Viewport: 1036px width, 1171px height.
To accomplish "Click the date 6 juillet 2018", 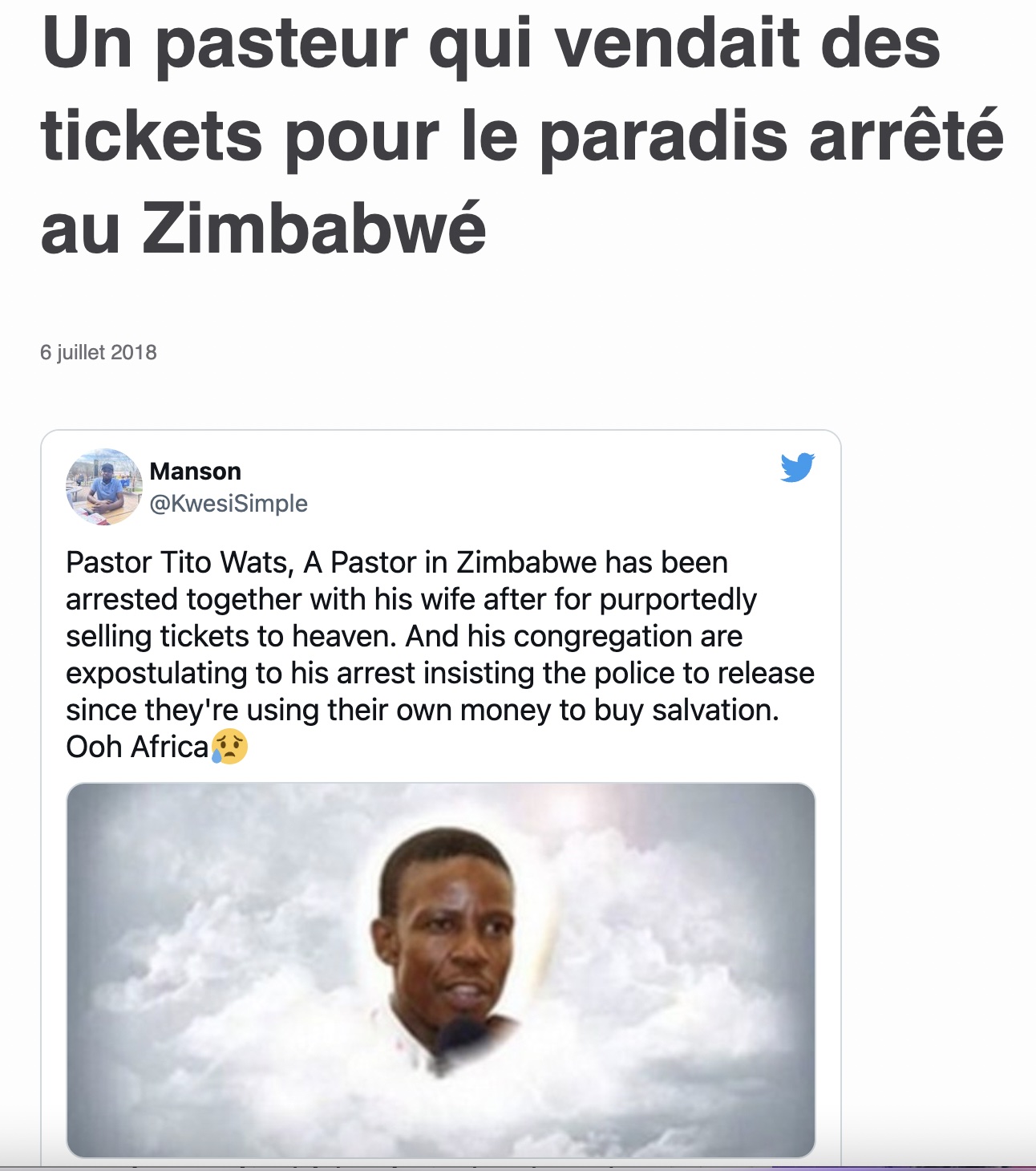I will pos(99,352).
